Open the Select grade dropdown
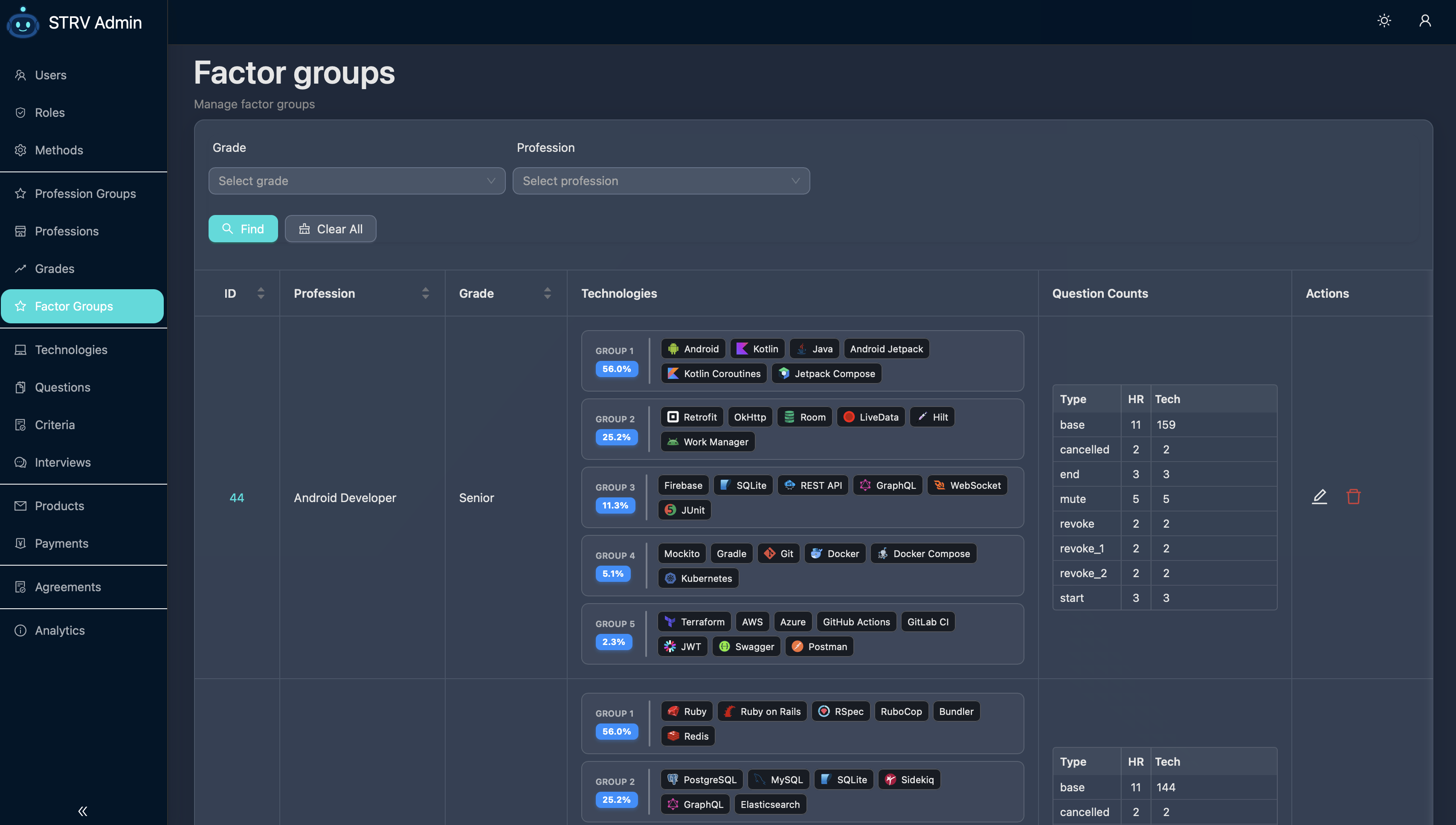Image resolution: width=1456 pixels, height=825 pixels. [356, 181]
